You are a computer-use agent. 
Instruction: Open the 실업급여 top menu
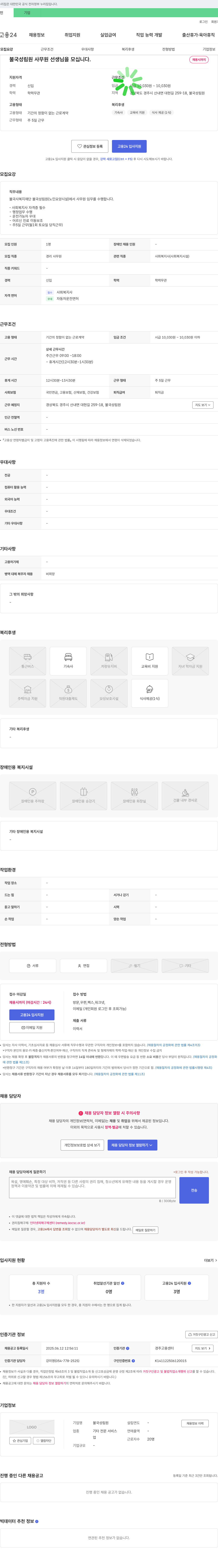pos(108,35)
